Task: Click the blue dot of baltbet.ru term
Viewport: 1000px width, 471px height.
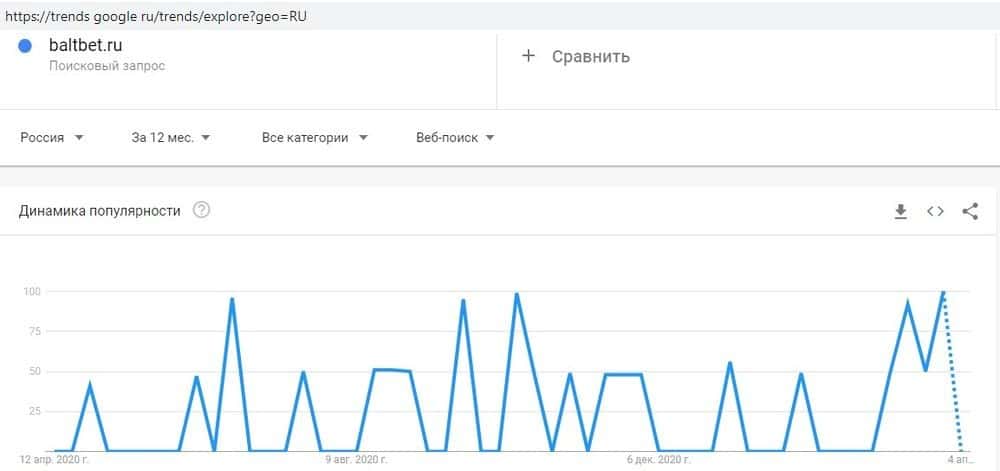Action: tap(25, 47)
